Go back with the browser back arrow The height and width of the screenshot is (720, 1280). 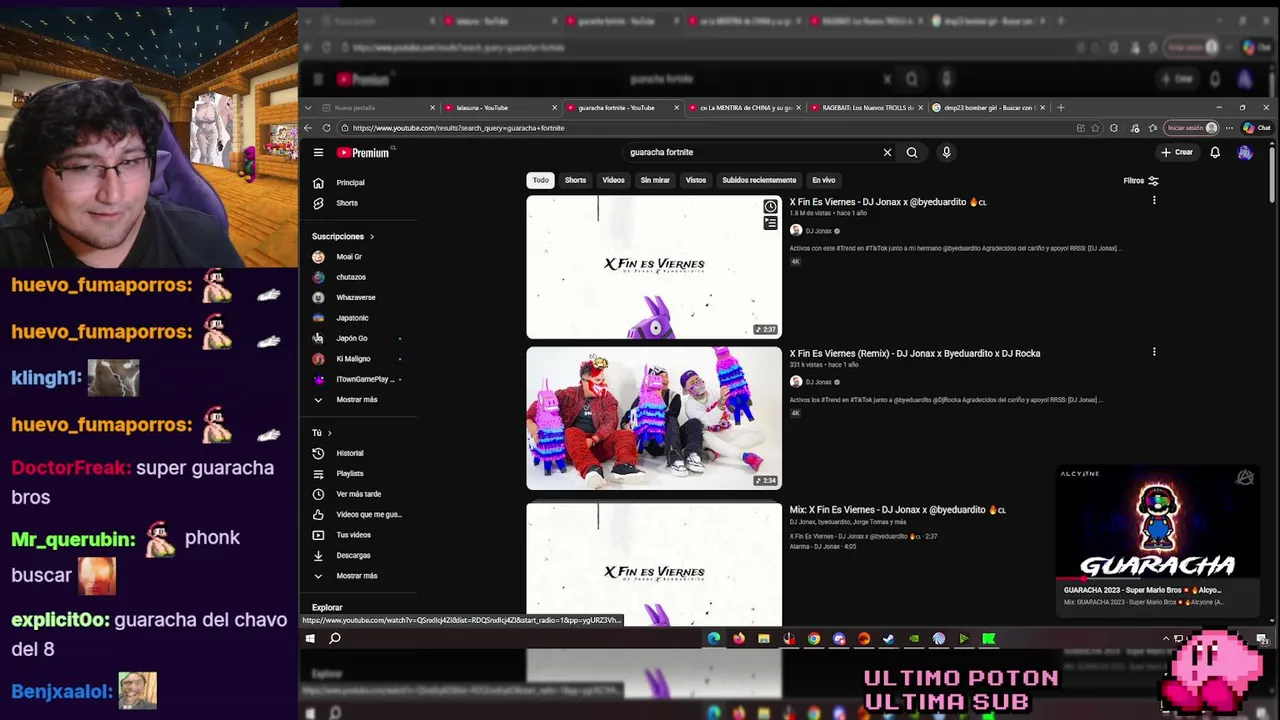[x=308, y=128]
